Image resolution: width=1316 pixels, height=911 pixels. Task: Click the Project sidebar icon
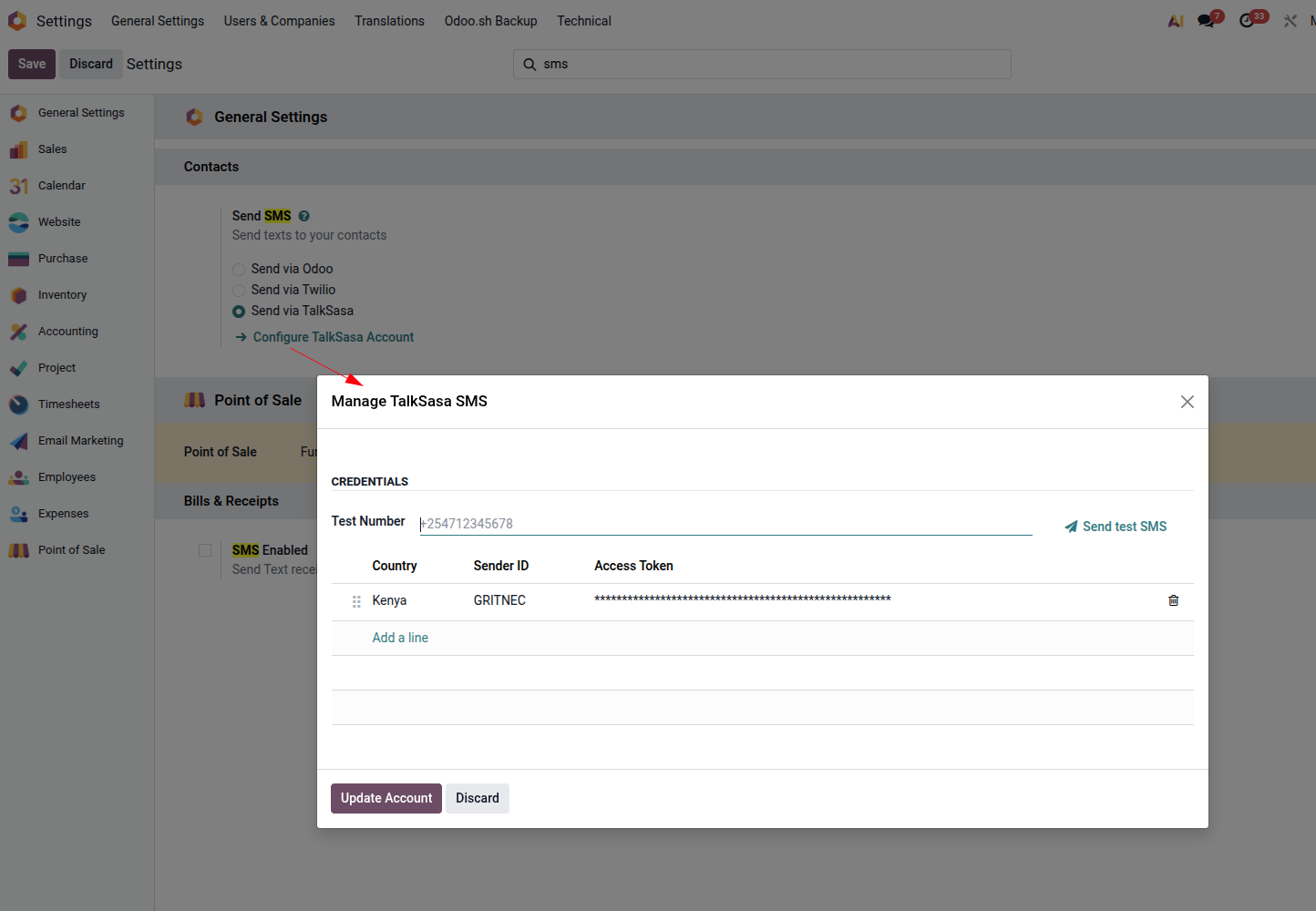(x=18, y=368)
